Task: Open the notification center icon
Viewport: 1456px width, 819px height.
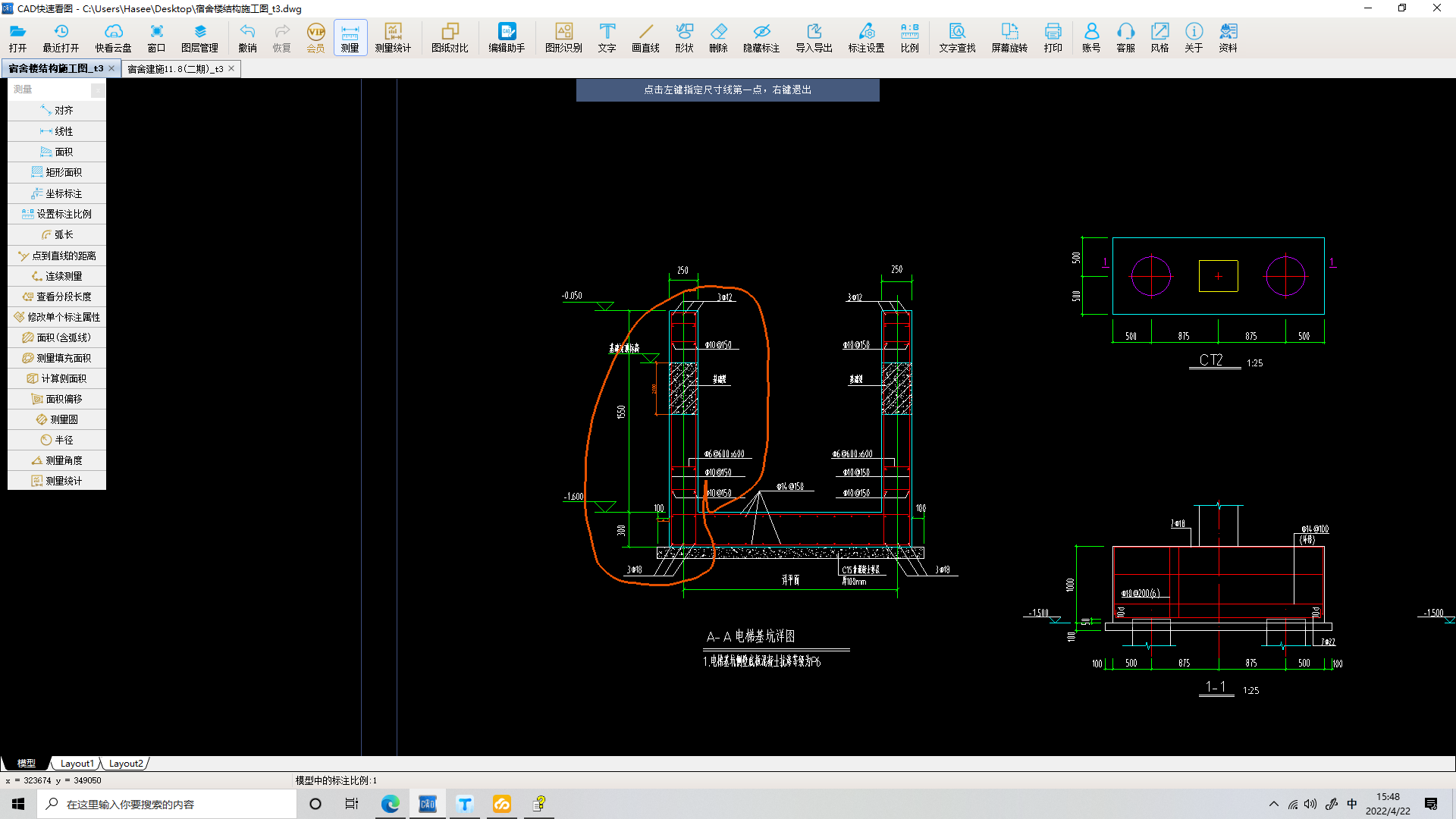Action: pos(1431,804)
